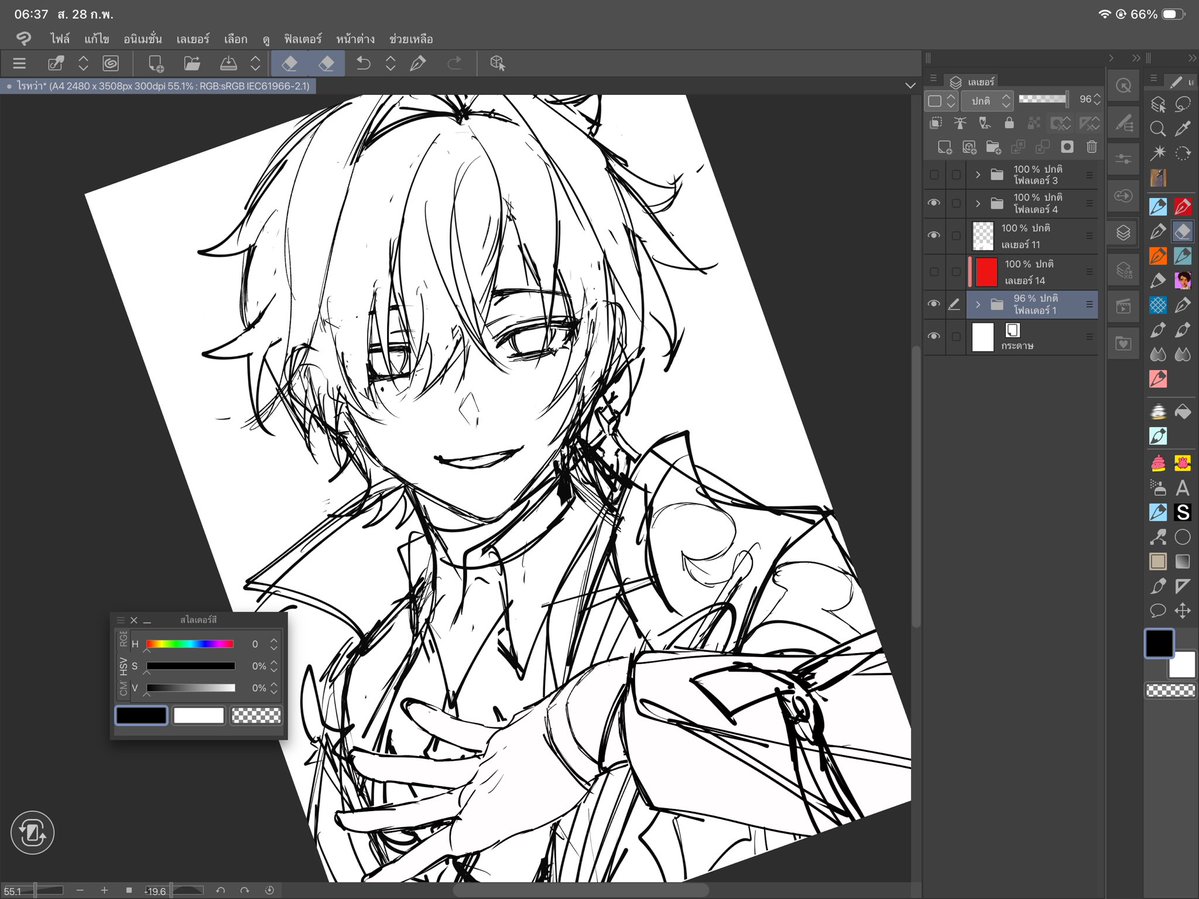Image resolution: width=1199 pixels, height=899 pixels.
Task: Open the layers stack panel icon in dock
Action: point(1123,232)
